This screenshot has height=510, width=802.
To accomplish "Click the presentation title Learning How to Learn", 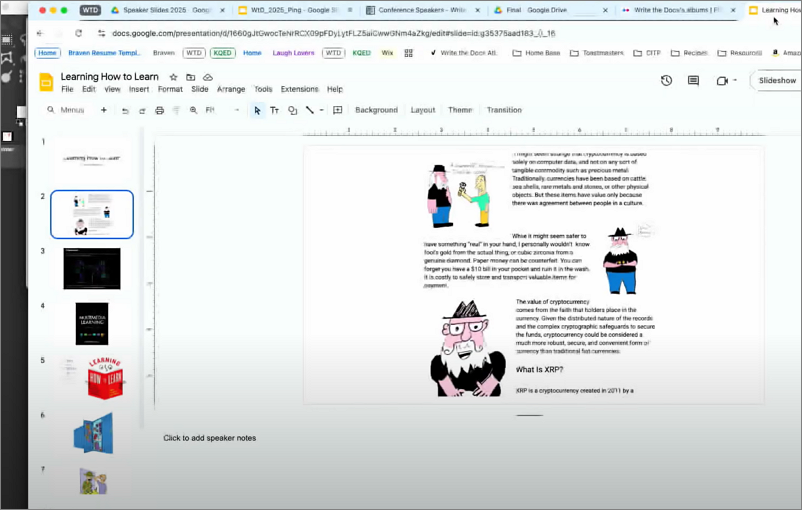I will click(x=109, y=77).
